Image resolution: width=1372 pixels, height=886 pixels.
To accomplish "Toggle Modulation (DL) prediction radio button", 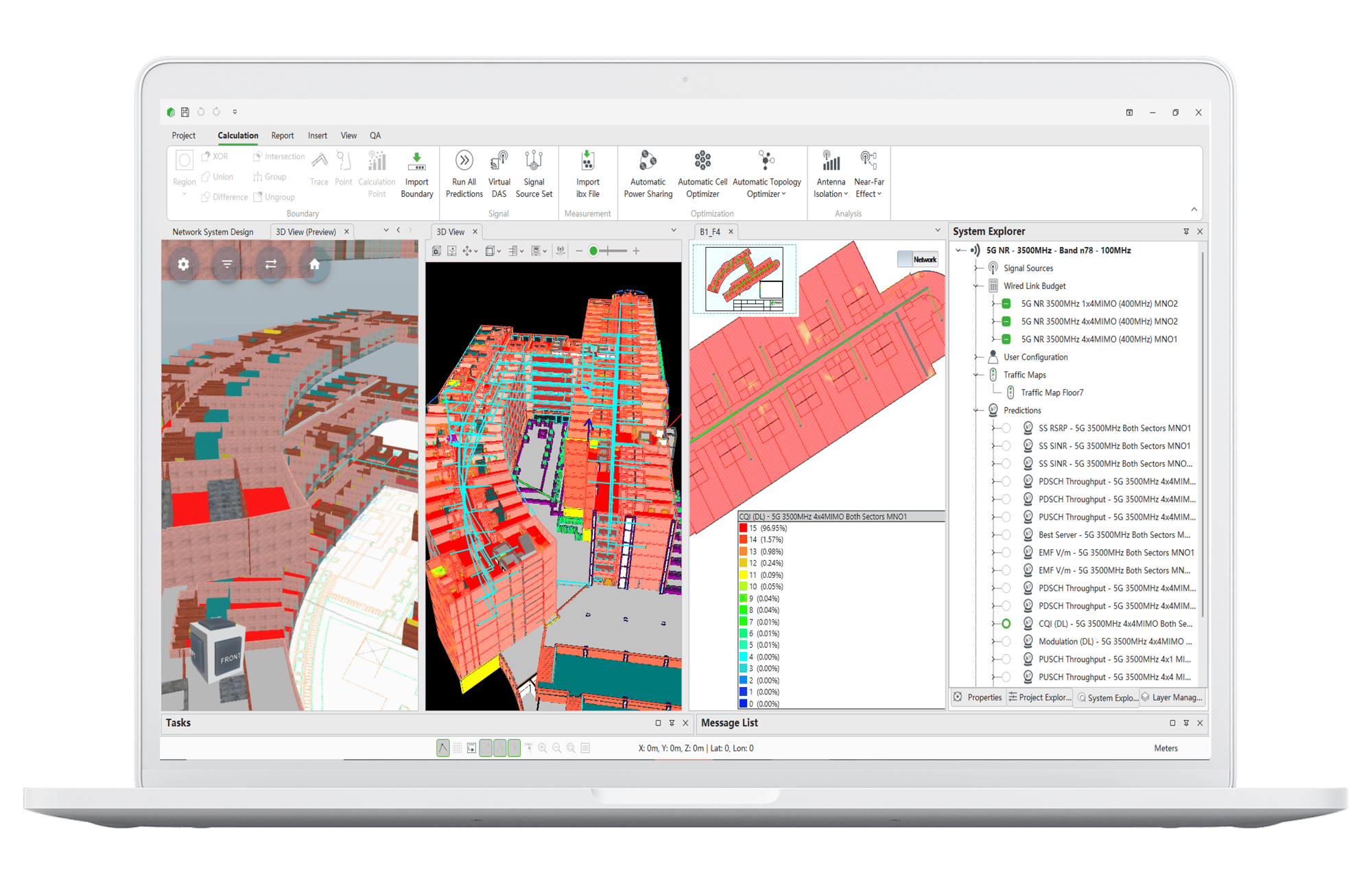I will [x=1006, y=642].
